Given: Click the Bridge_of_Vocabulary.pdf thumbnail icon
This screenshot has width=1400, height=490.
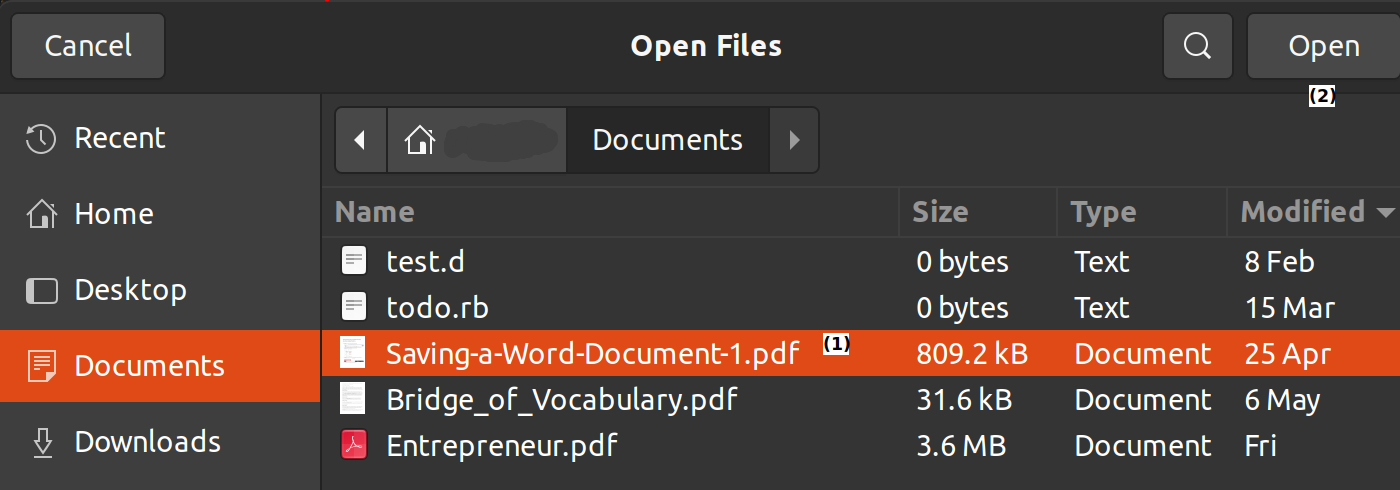Looking at the screenshot, I should click(x=354, y=400).
